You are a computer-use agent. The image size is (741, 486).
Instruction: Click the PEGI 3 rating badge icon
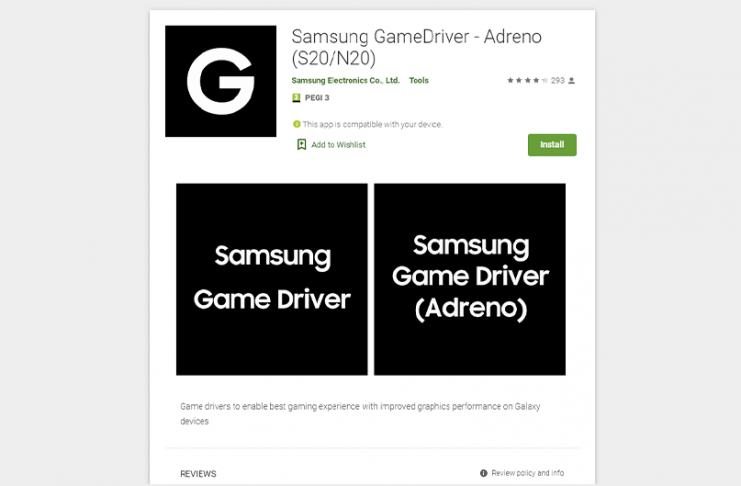[x=296, y=98]
